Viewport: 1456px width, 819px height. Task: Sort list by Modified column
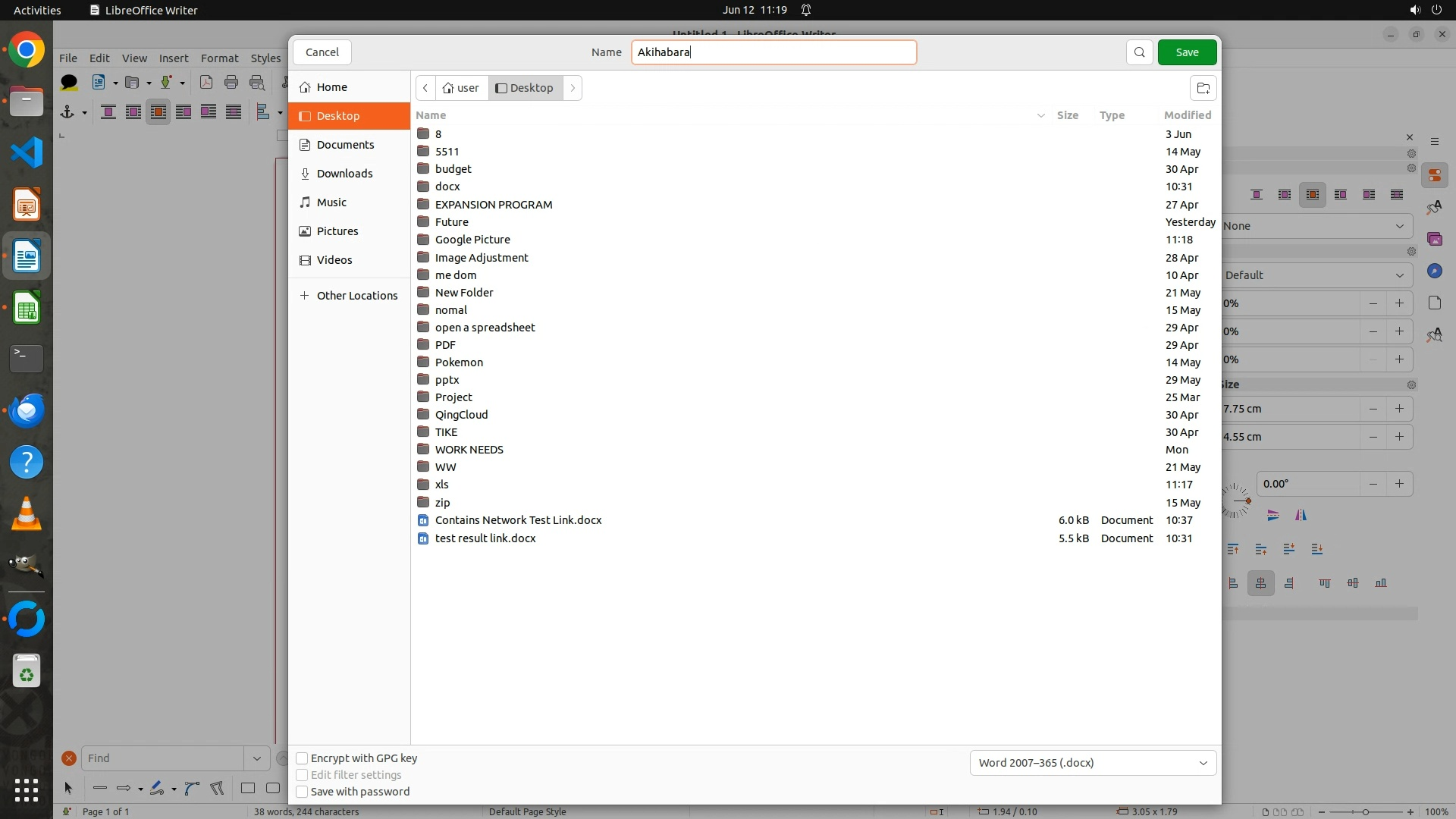click(x=1187, y=115)
